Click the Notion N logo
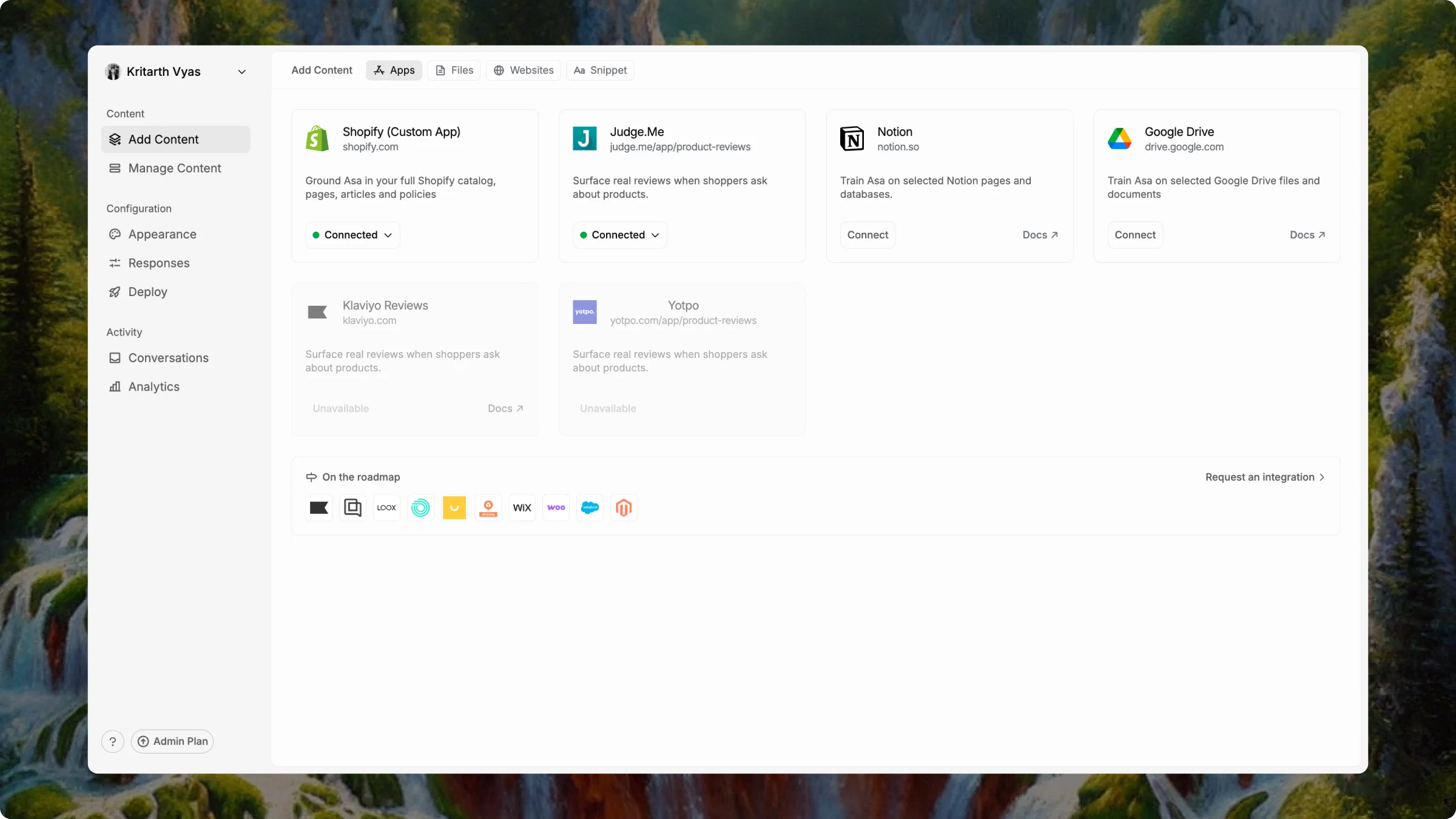The image size is (1456, 819). coord(852,139)
